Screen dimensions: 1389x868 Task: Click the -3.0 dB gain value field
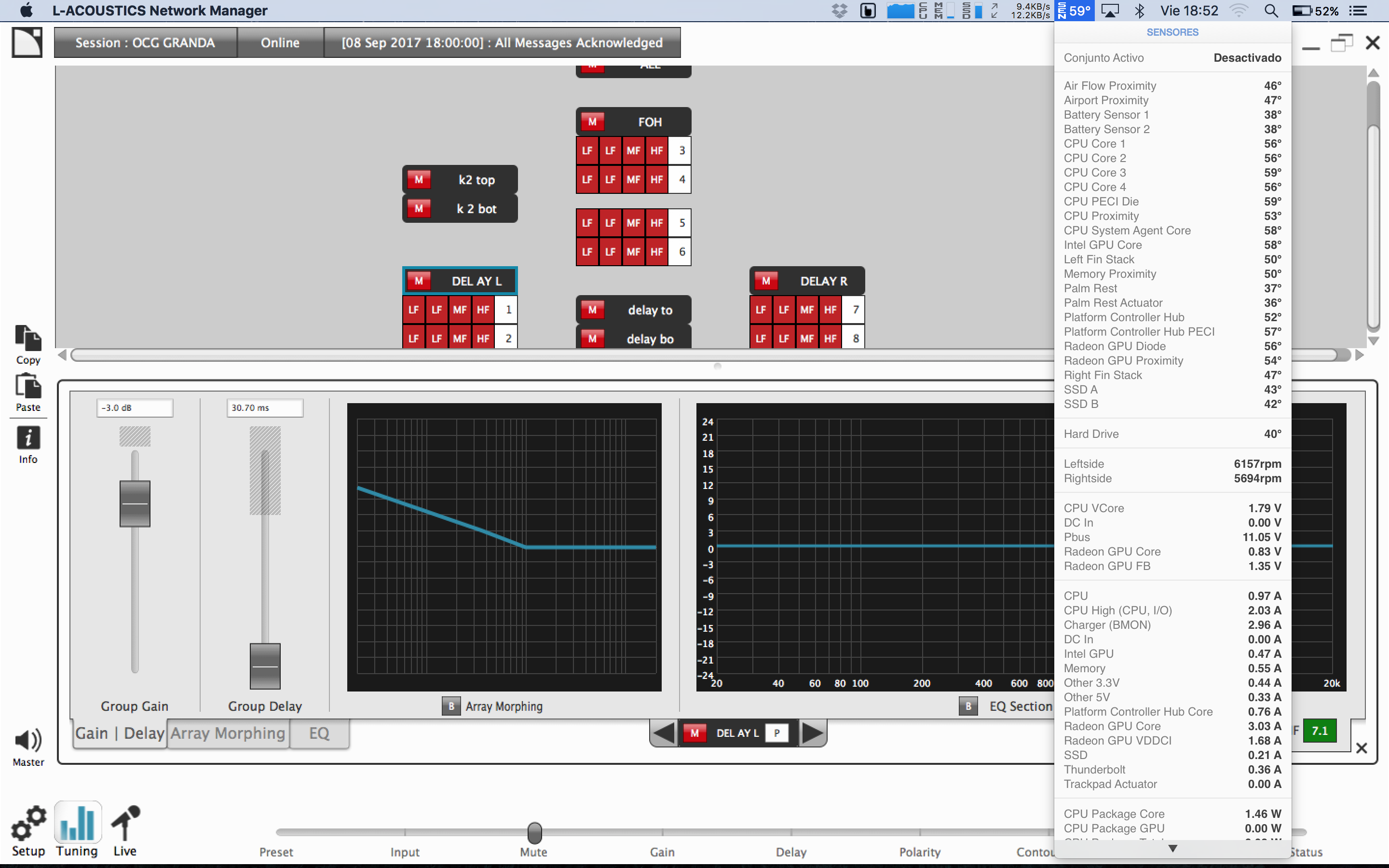[x=135, y=407]
